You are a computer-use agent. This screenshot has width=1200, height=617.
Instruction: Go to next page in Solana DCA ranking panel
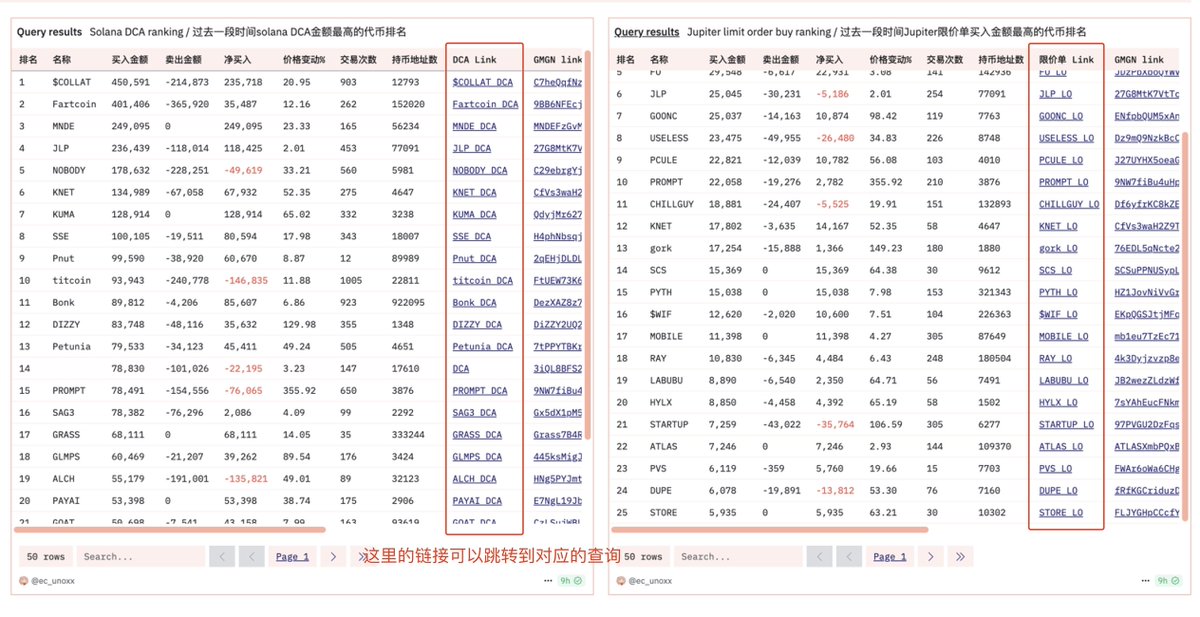point(334,556)
